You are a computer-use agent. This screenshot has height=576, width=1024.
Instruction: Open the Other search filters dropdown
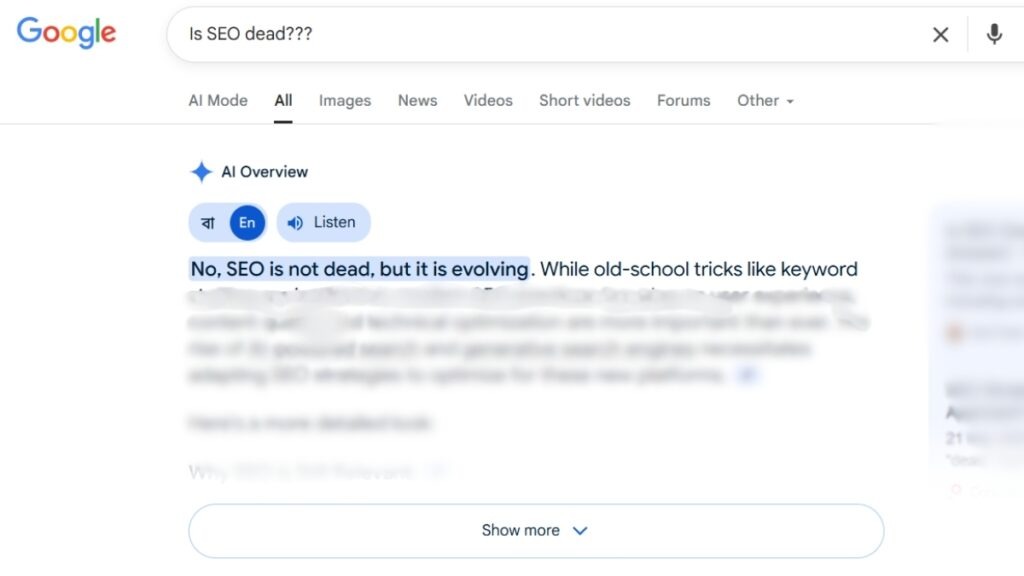pyautogui.click(x=764, y=100)
